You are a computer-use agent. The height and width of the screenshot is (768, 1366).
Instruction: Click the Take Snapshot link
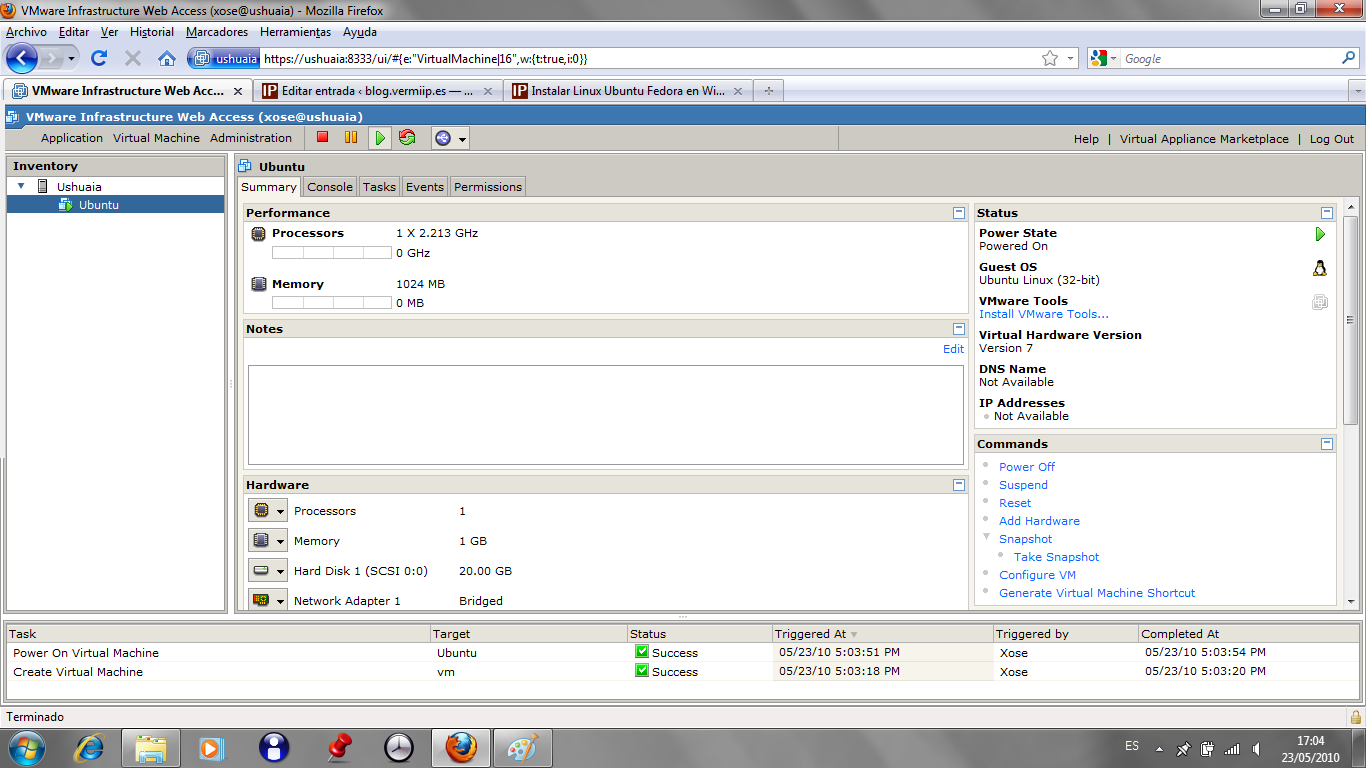coord(1056,557)
